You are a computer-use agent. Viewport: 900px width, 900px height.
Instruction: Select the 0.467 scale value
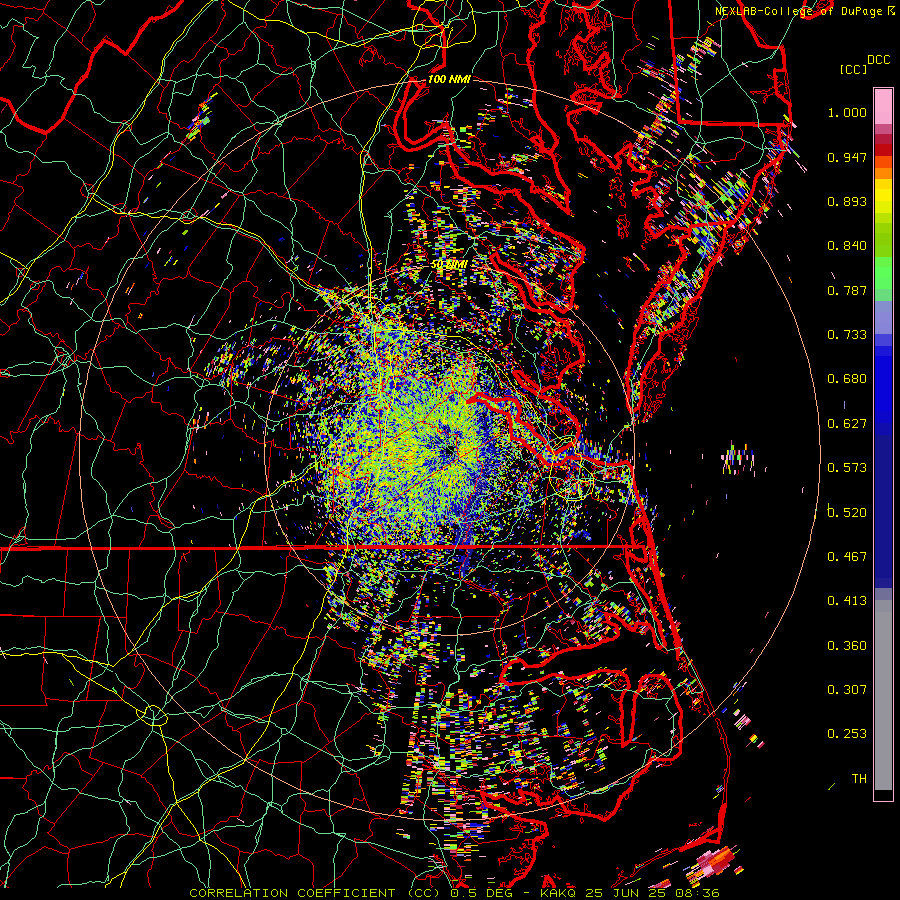click(847, 556)
